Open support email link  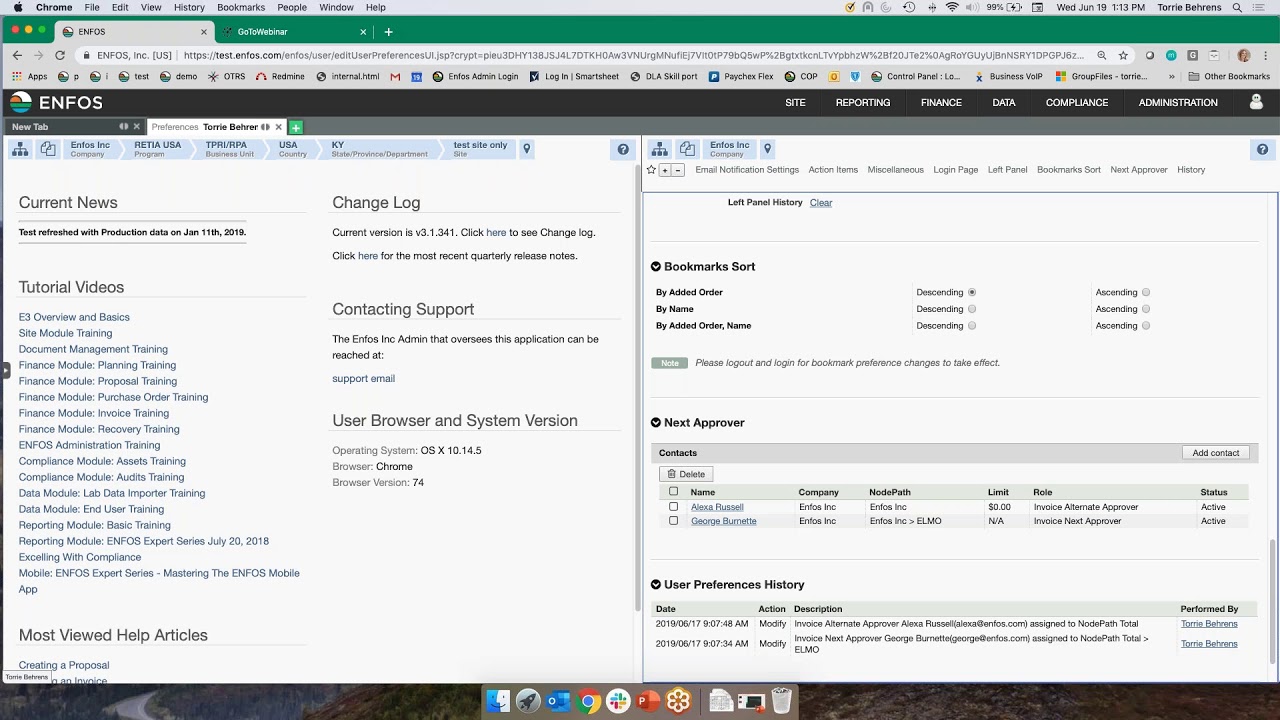tap(363, 379)
